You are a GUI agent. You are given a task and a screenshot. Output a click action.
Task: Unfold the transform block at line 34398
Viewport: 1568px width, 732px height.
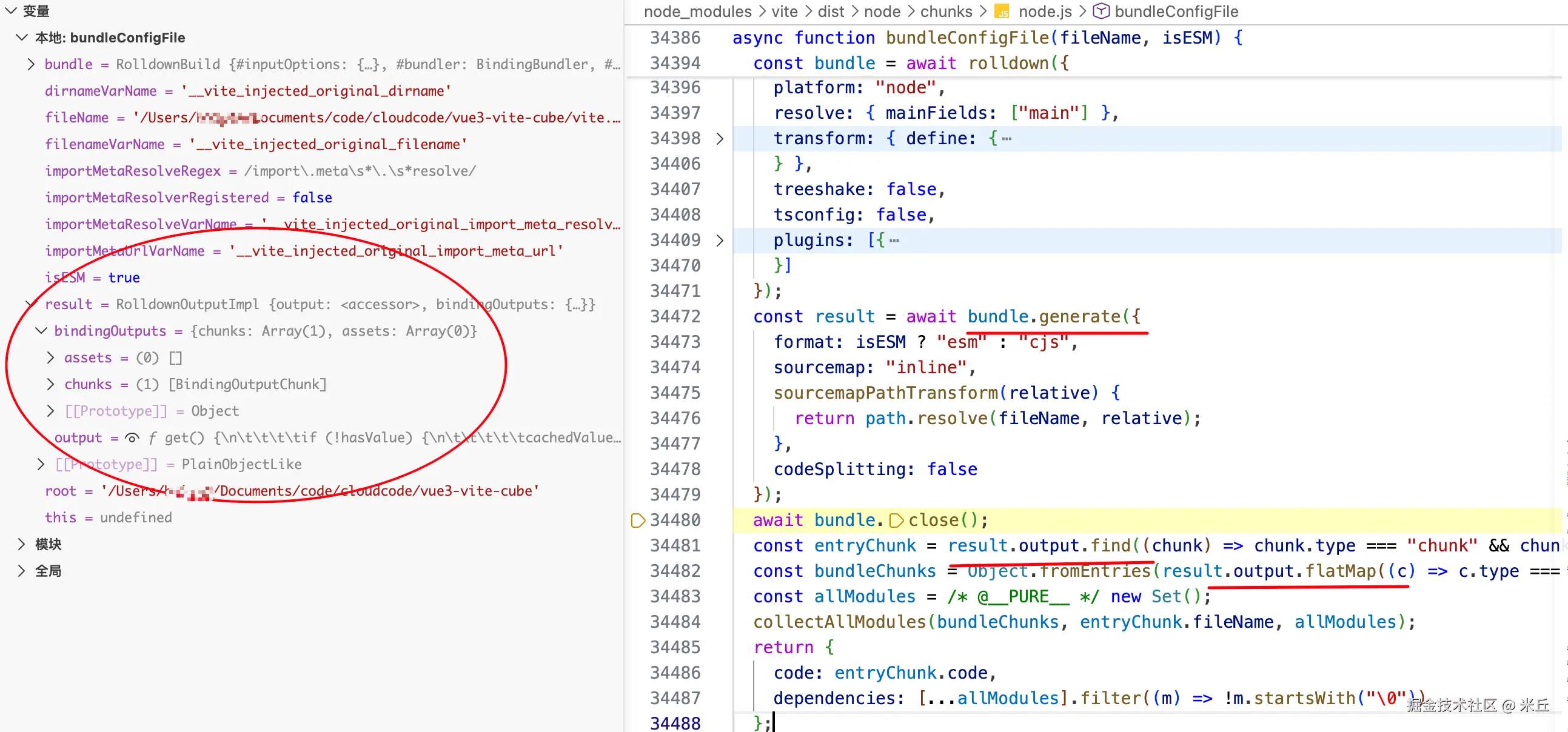coord(720,139)
